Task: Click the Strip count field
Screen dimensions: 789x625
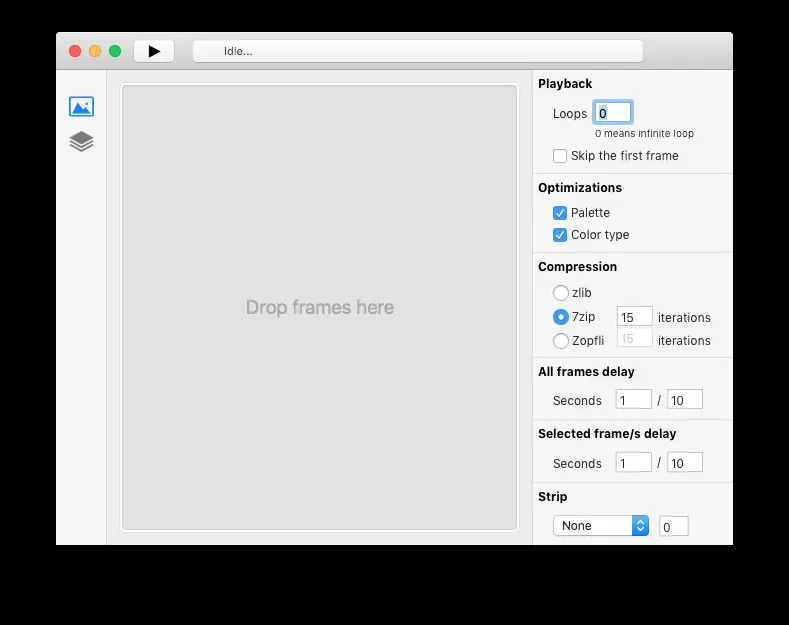Action: [674, 527]
